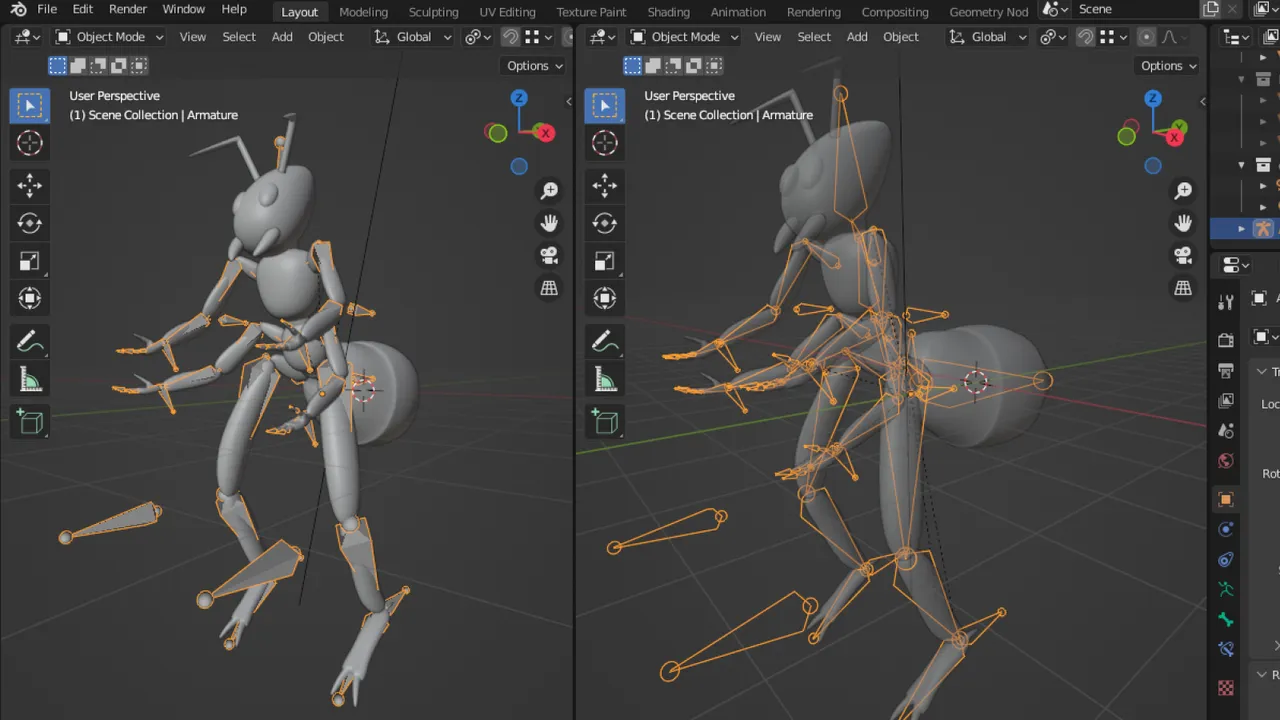Open Options dropdown in left viewport

click(534, 66)
